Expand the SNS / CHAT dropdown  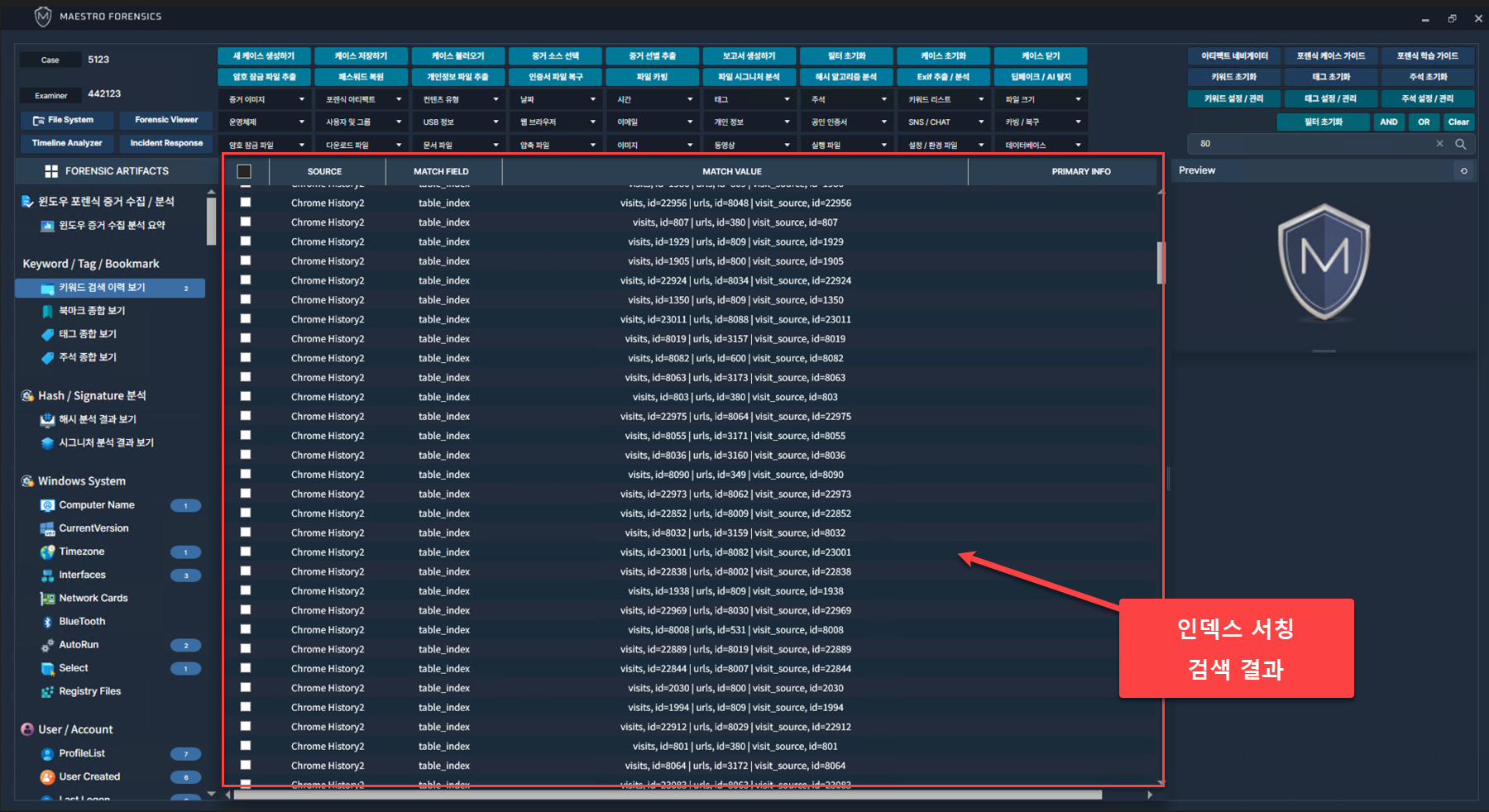pyautogui.click(x=944, y=122)
